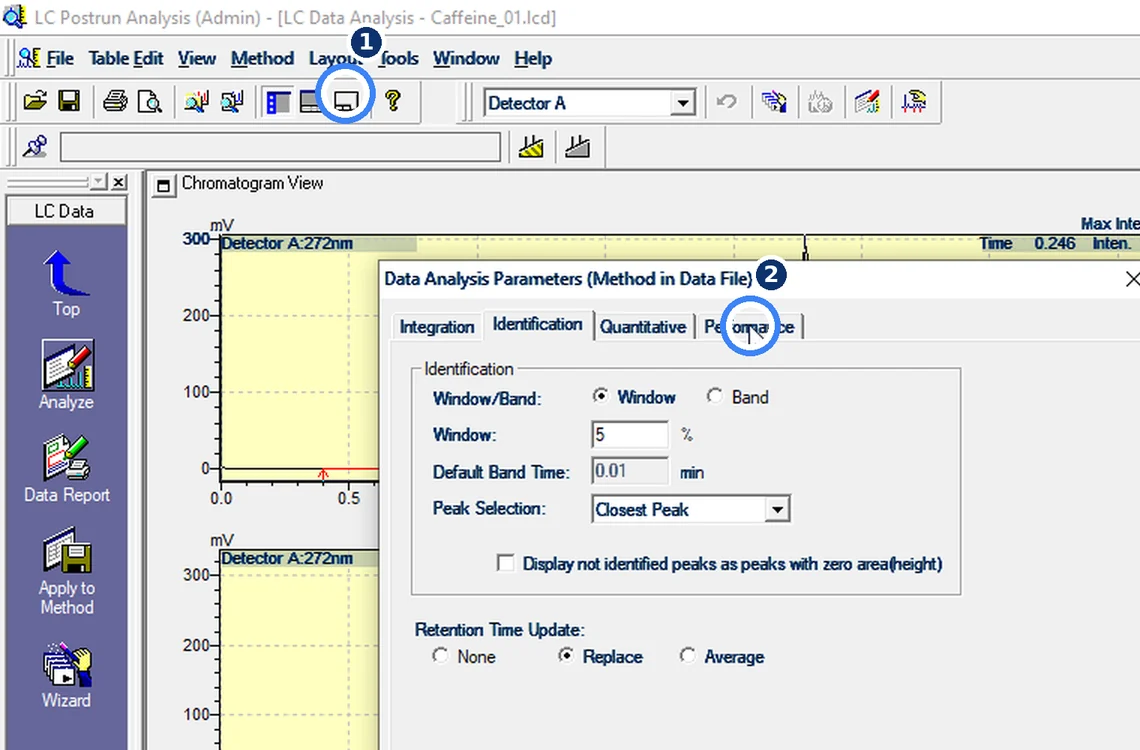Screen dimensions: 1140x750
Task: Open Data Report from the sidebar
Action: pos(66,469)
